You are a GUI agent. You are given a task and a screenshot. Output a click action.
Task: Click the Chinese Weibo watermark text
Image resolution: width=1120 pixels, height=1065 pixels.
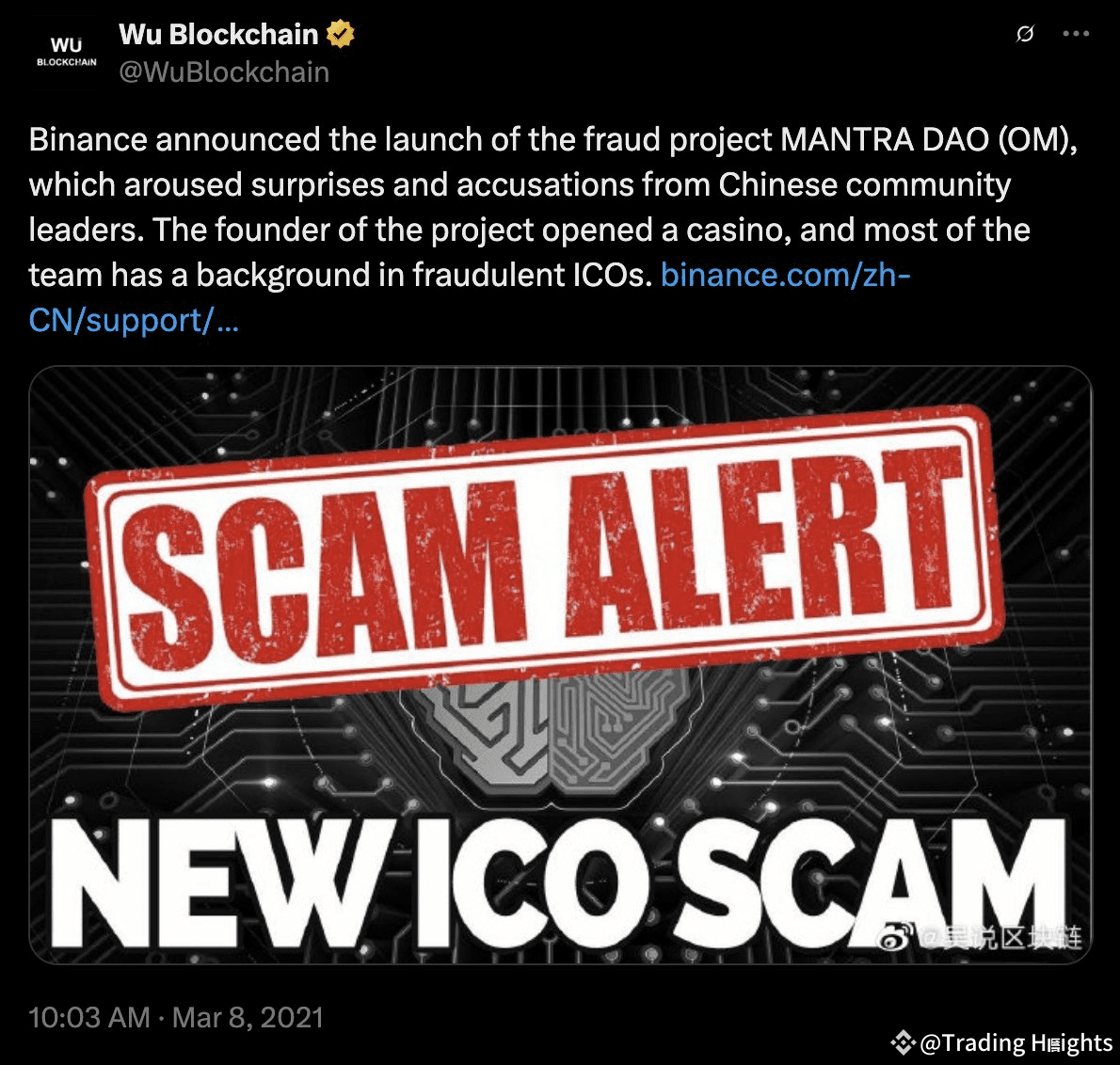pos(1000,938)
